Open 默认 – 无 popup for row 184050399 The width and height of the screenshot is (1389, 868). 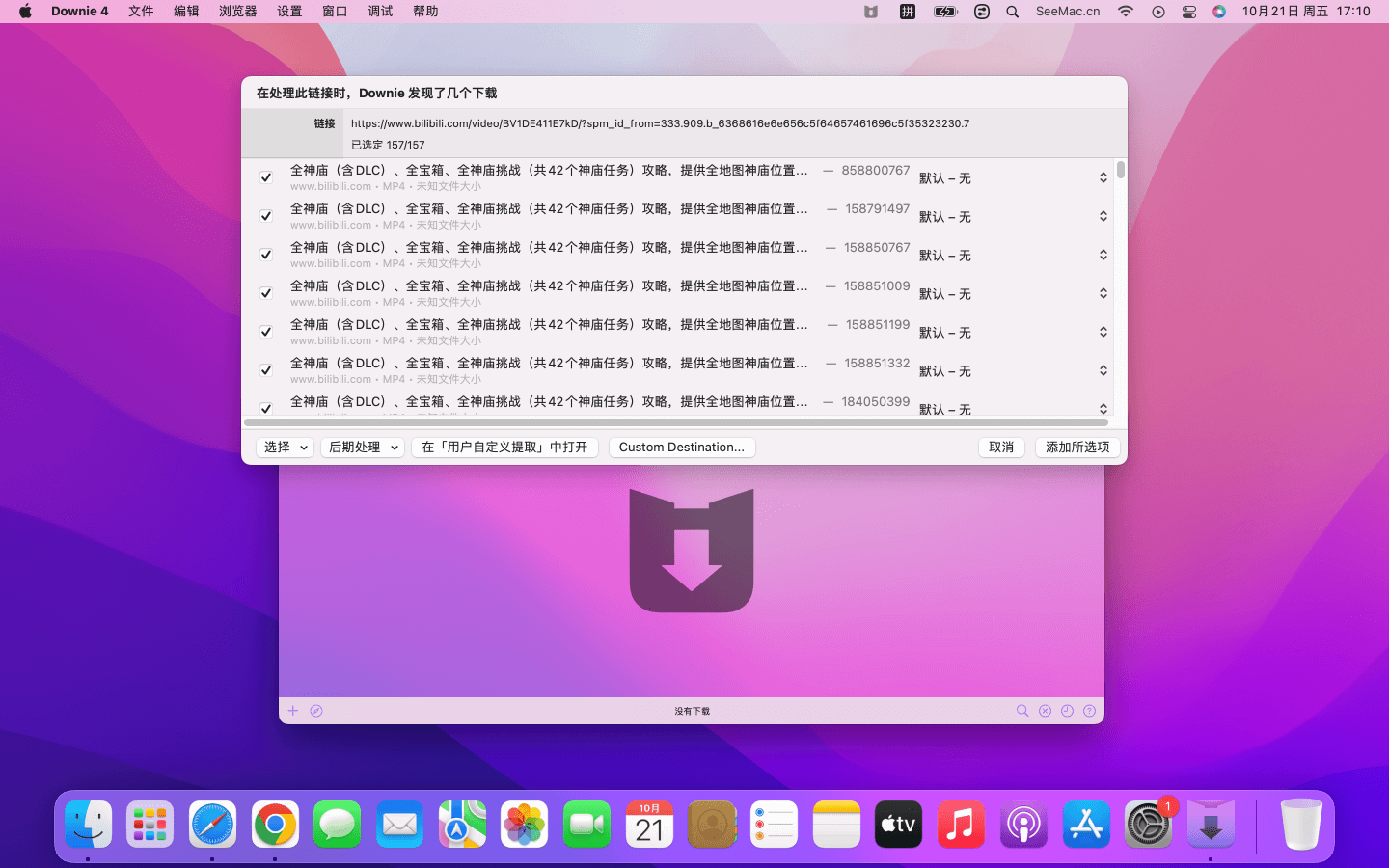1013,409
